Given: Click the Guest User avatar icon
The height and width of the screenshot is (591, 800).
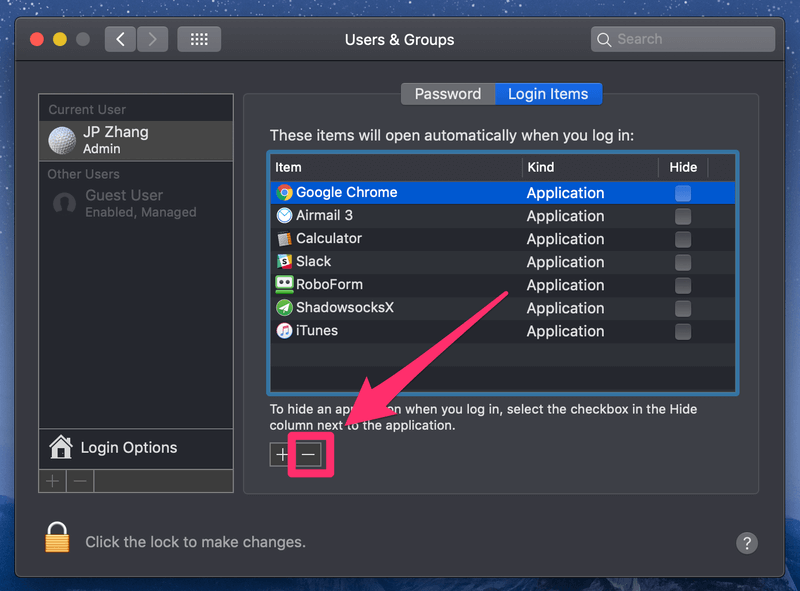Looking at the screenshot, I should click(x=64, y=204).
